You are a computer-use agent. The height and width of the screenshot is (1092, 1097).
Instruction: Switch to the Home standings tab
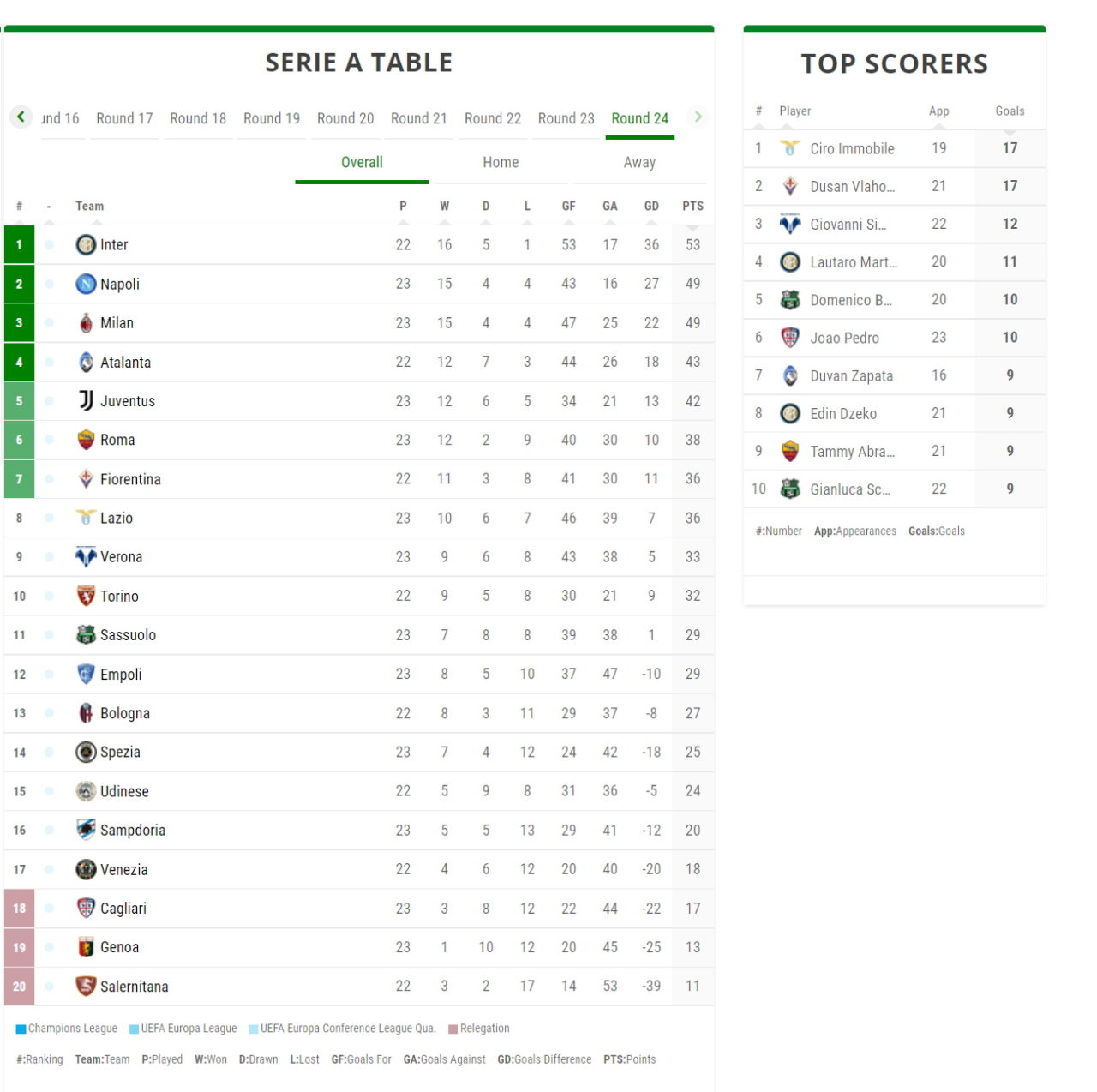(501, 163)
